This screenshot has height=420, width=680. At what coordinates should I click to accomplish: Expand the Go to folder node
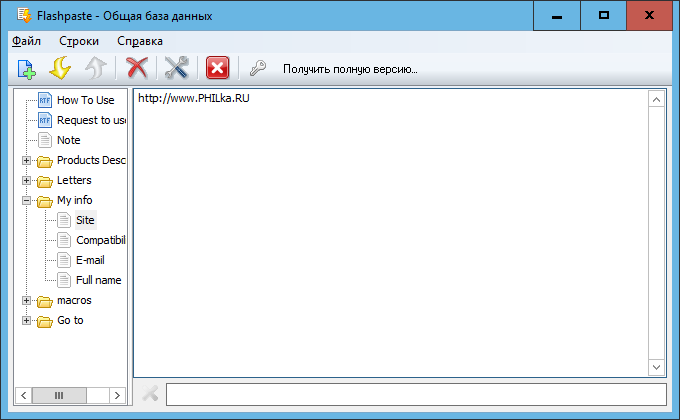[x=26, y=320]
